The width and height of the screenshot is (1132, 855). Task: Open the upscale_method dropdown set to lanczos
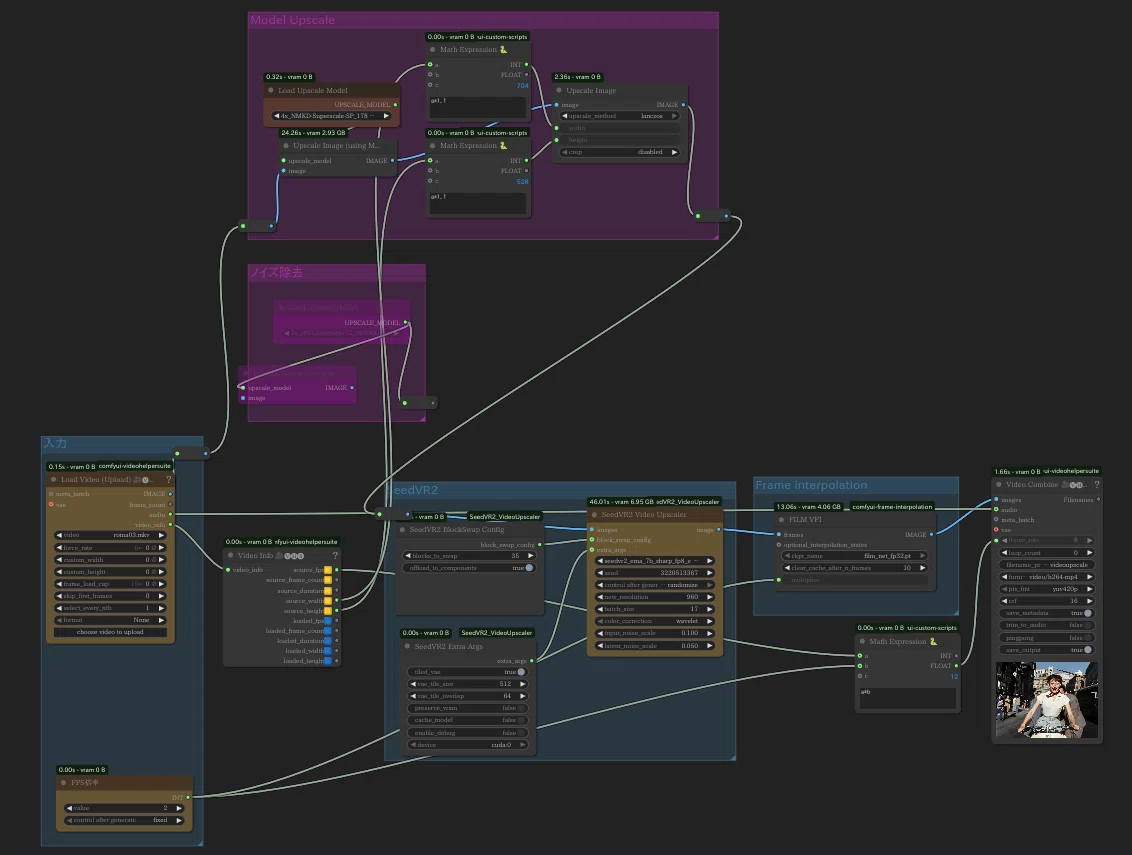pyautogui.click(x=620, y=116)
